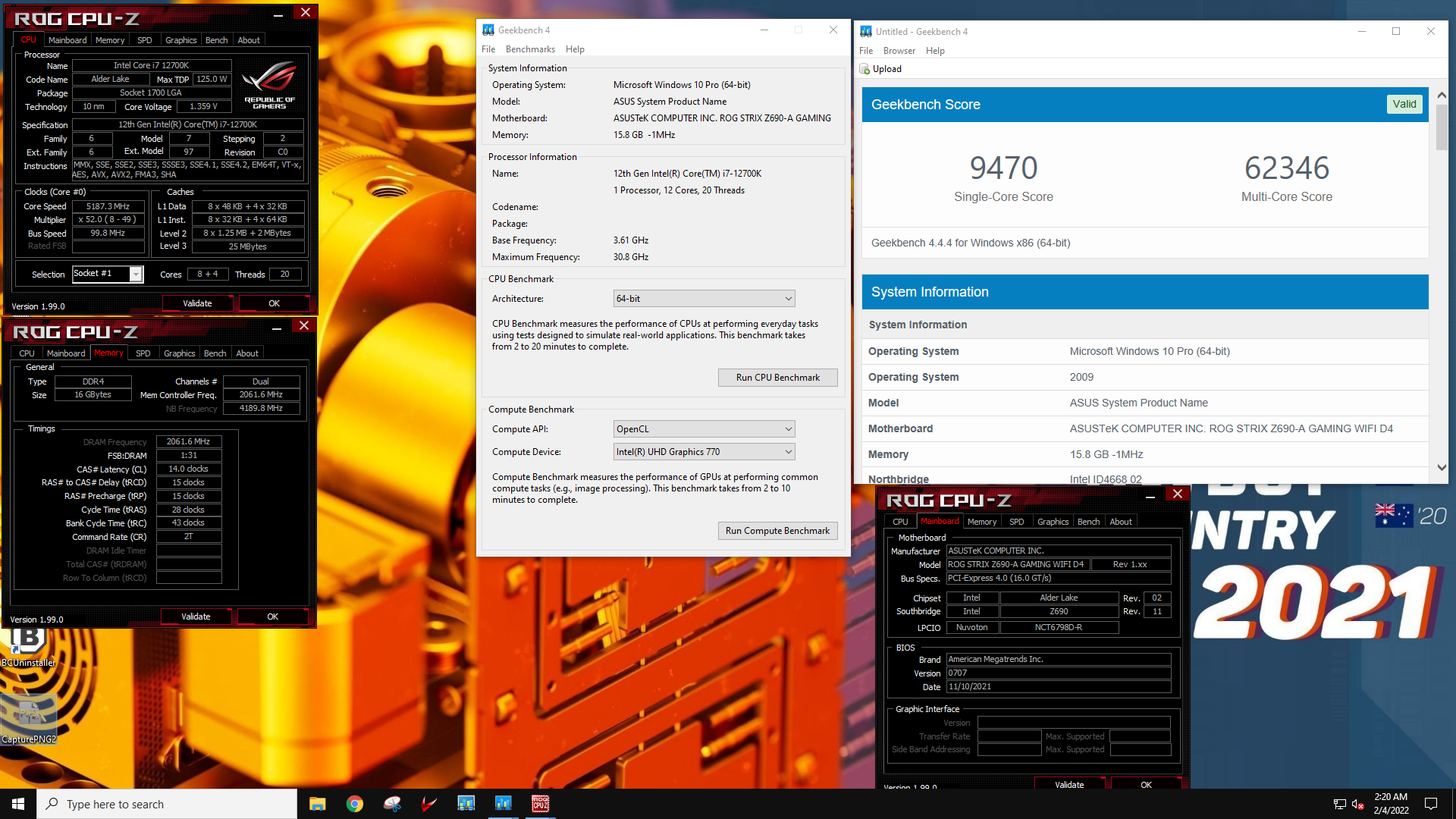The width and height of the screenshot is (1456, 819).
Task: Click the taskbar search magnifier icon
Action: 52,804
